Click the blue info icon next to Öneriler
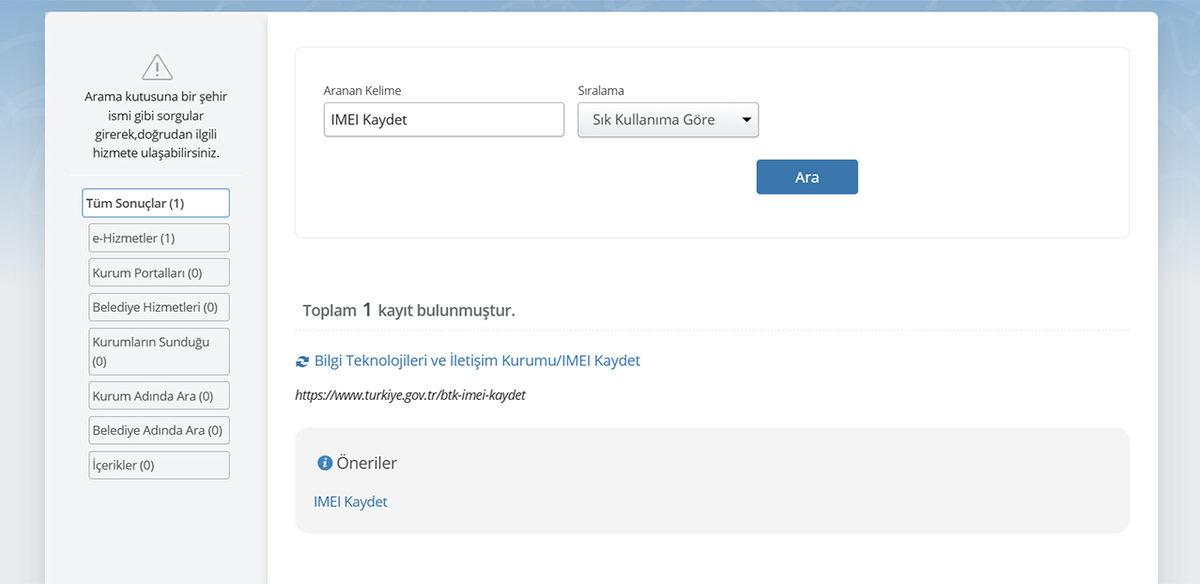Screen dimensions: 1200x584 pyautogui.click(x=324, y=463)
